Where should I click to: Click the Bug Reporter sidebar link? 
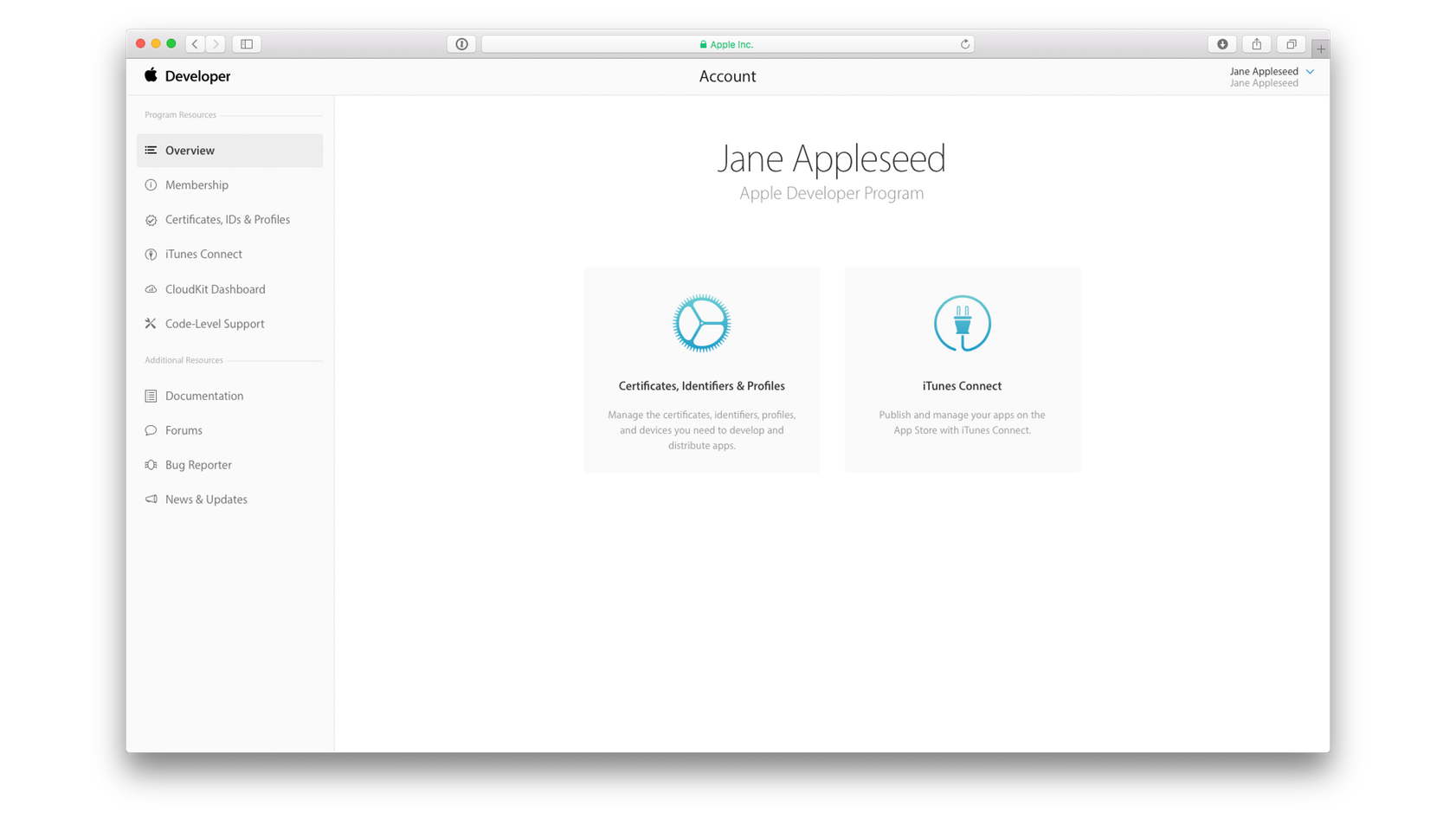(198, 465)
